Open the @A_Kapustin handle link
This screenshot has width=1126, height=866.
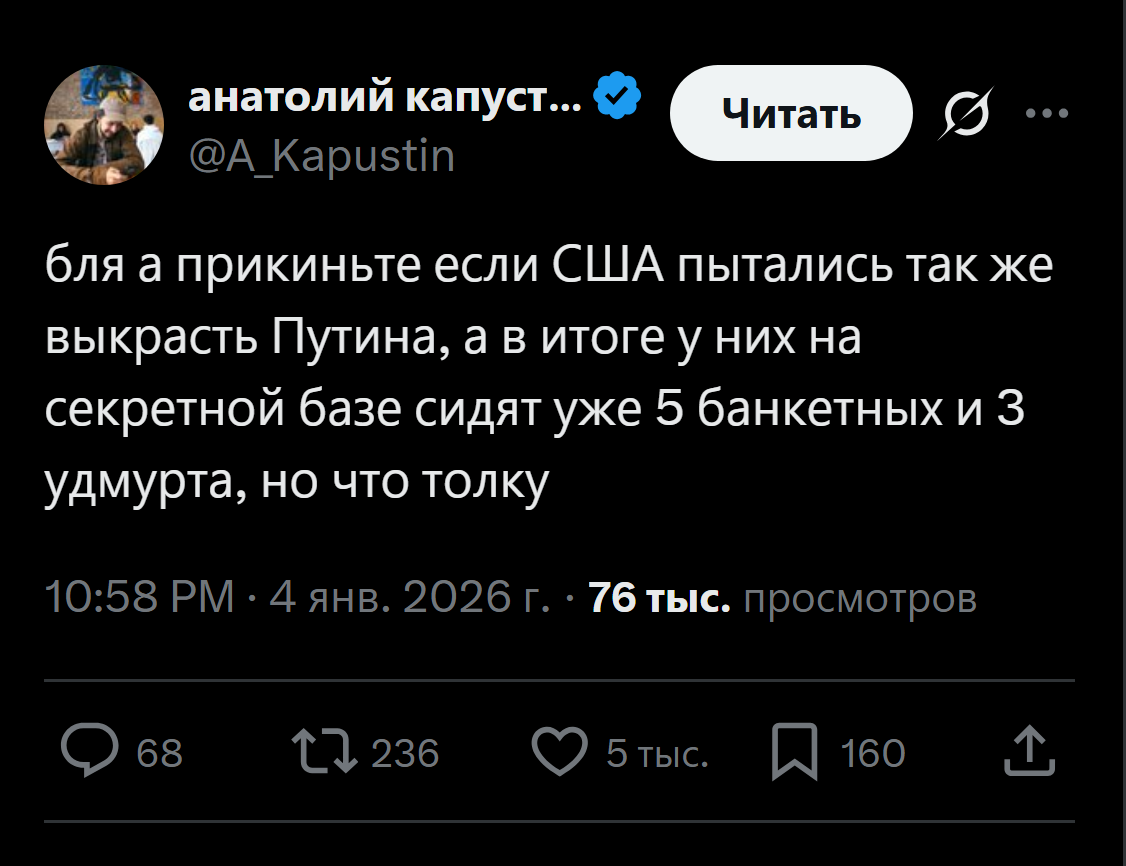point(321,155)
